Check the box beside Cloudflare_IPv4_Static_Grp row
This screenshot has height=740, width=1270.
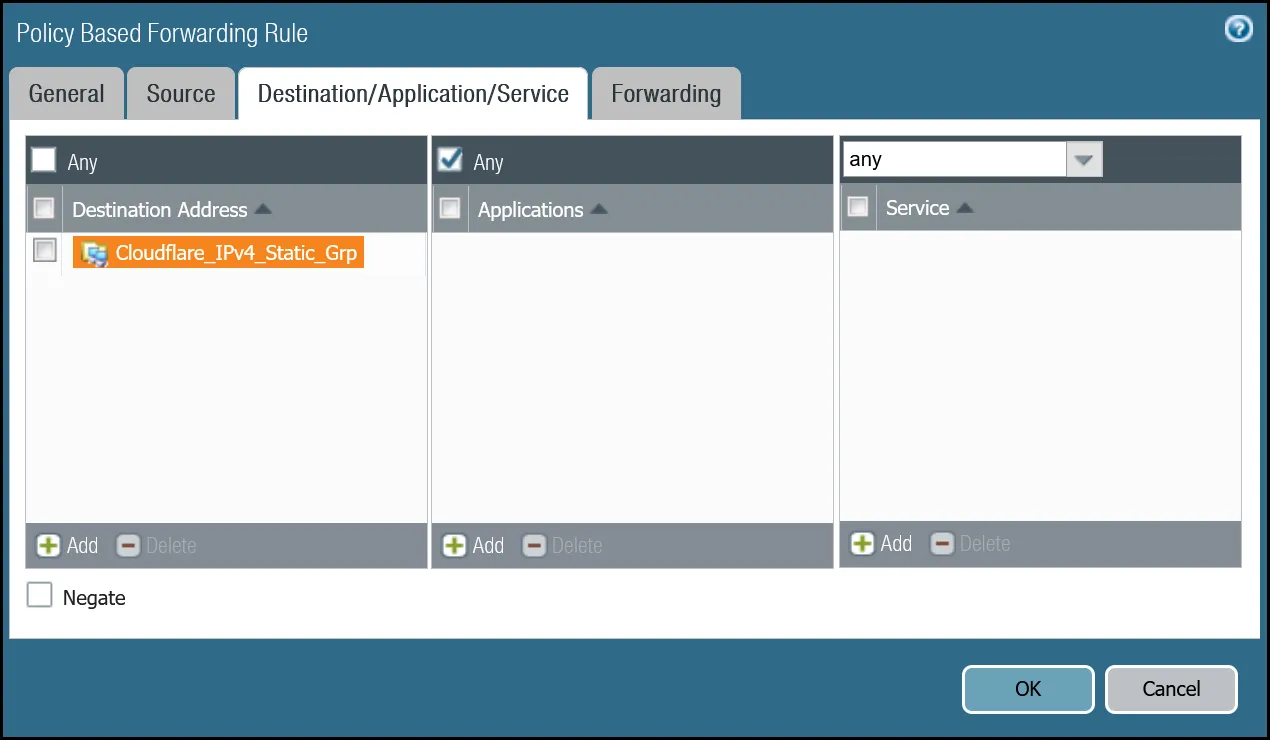tap(44, 251)
